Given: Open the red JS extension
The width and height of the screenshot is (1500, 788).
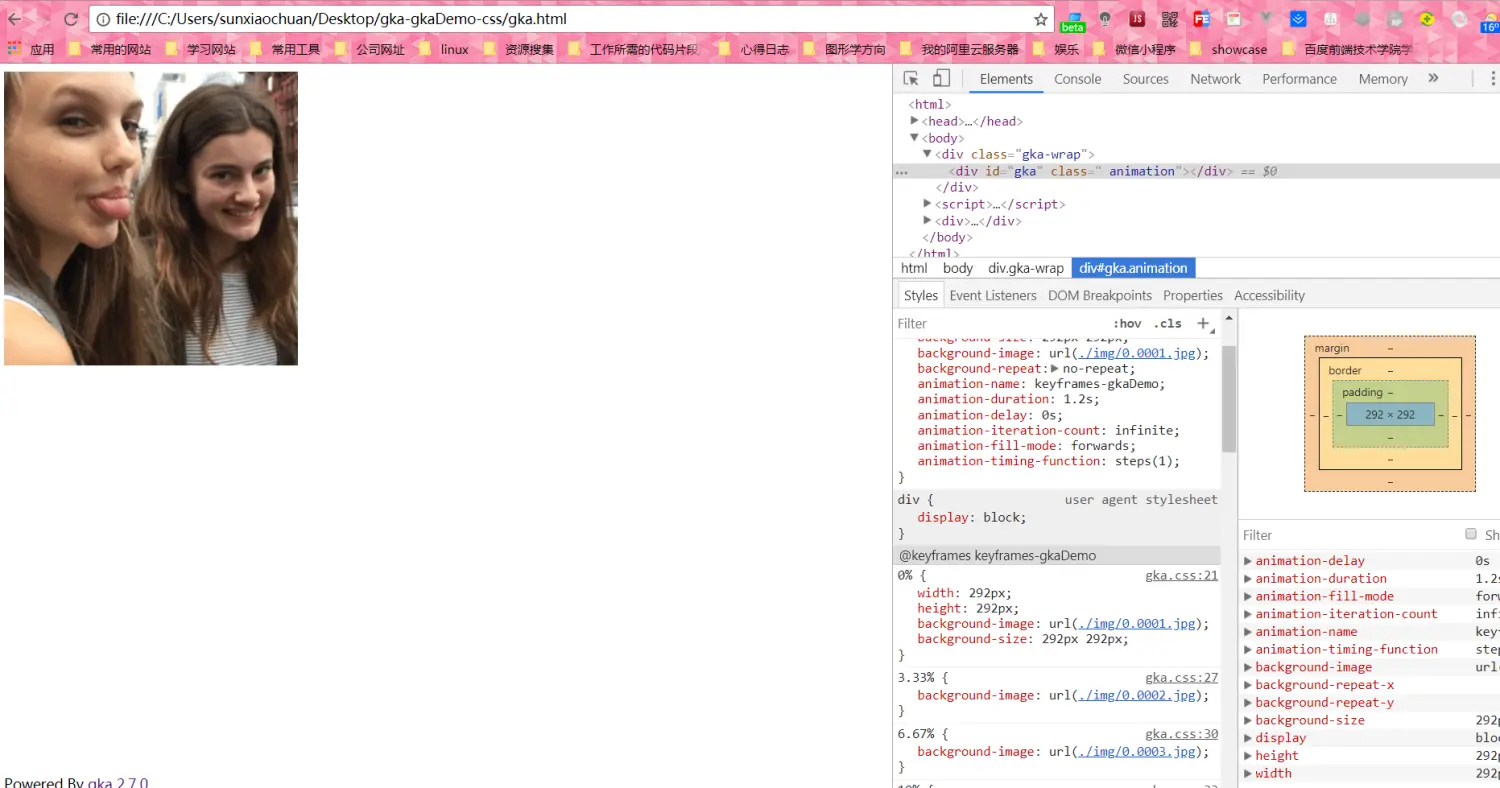Looking at the screenshot, I should [x=1137, y=19].
